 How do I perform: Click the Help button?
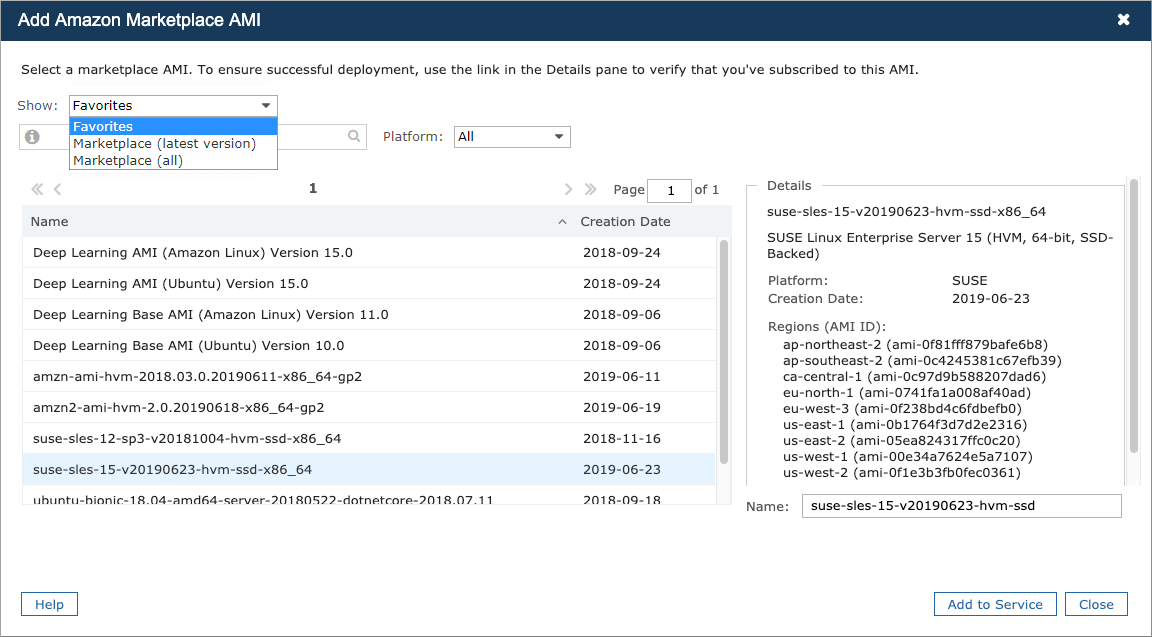click(49, 604)
